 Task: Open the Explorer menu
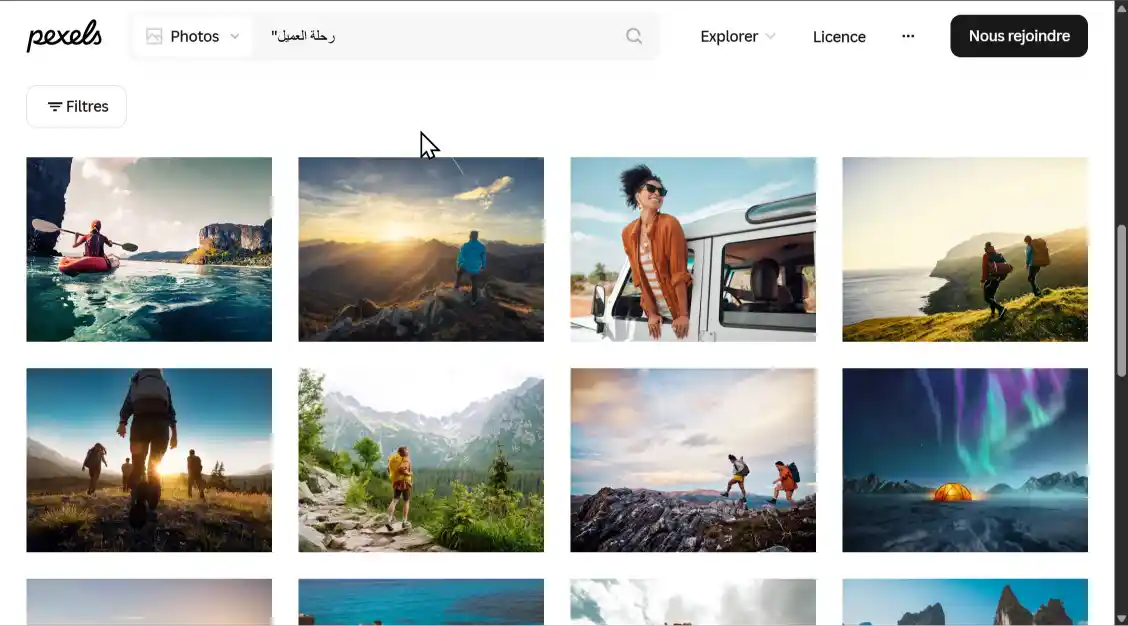tap(729, 36)
